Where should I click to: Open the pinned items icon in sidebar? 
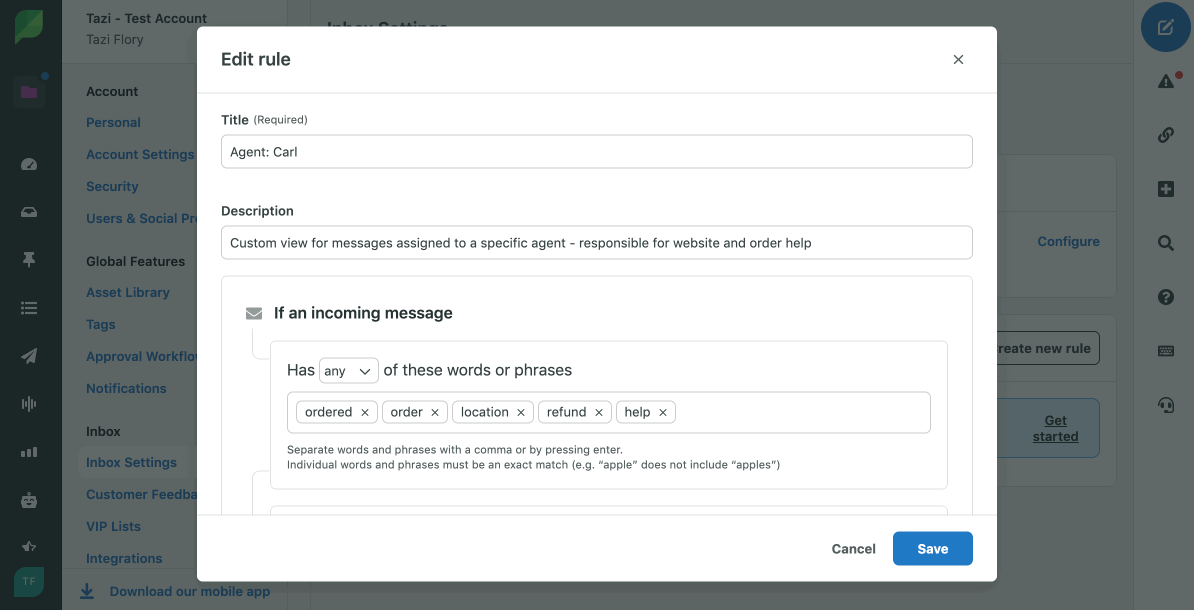tap(29, 259)
